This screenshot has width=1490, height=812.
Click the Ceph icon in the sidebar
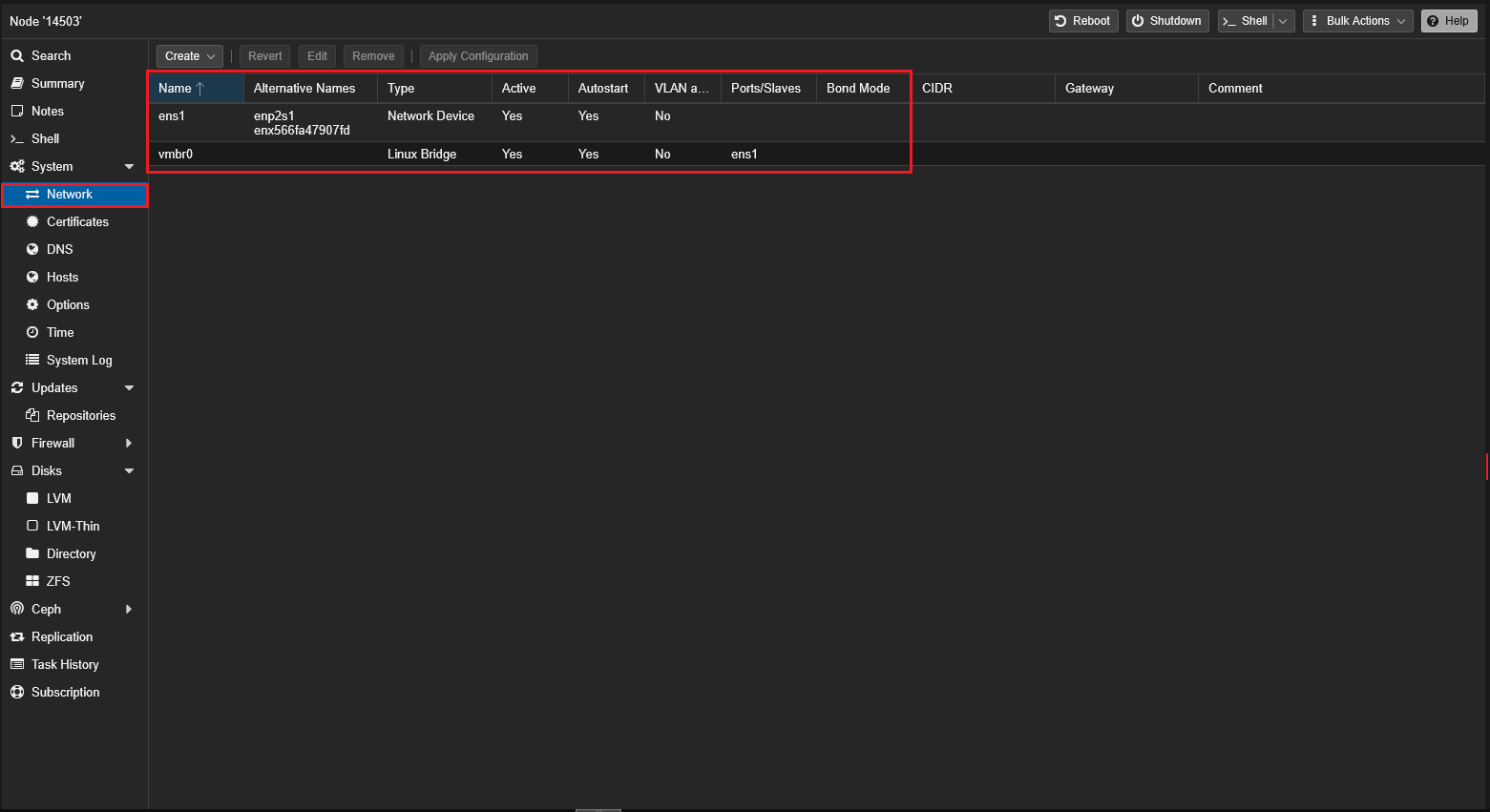click(17, 609)
